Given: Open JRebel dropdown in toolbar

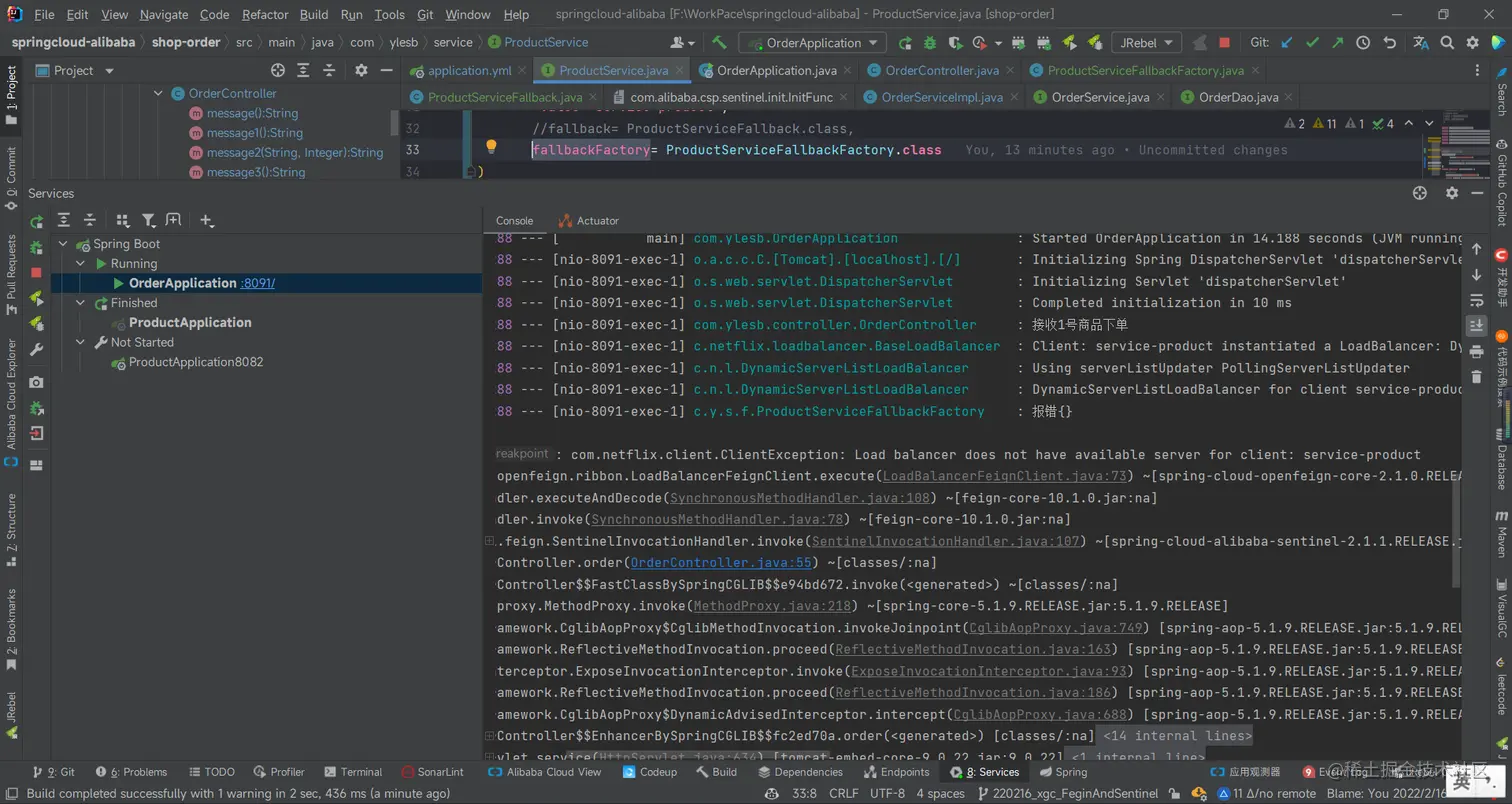Looking at the screenshot, I should [x=1147, y=43].
